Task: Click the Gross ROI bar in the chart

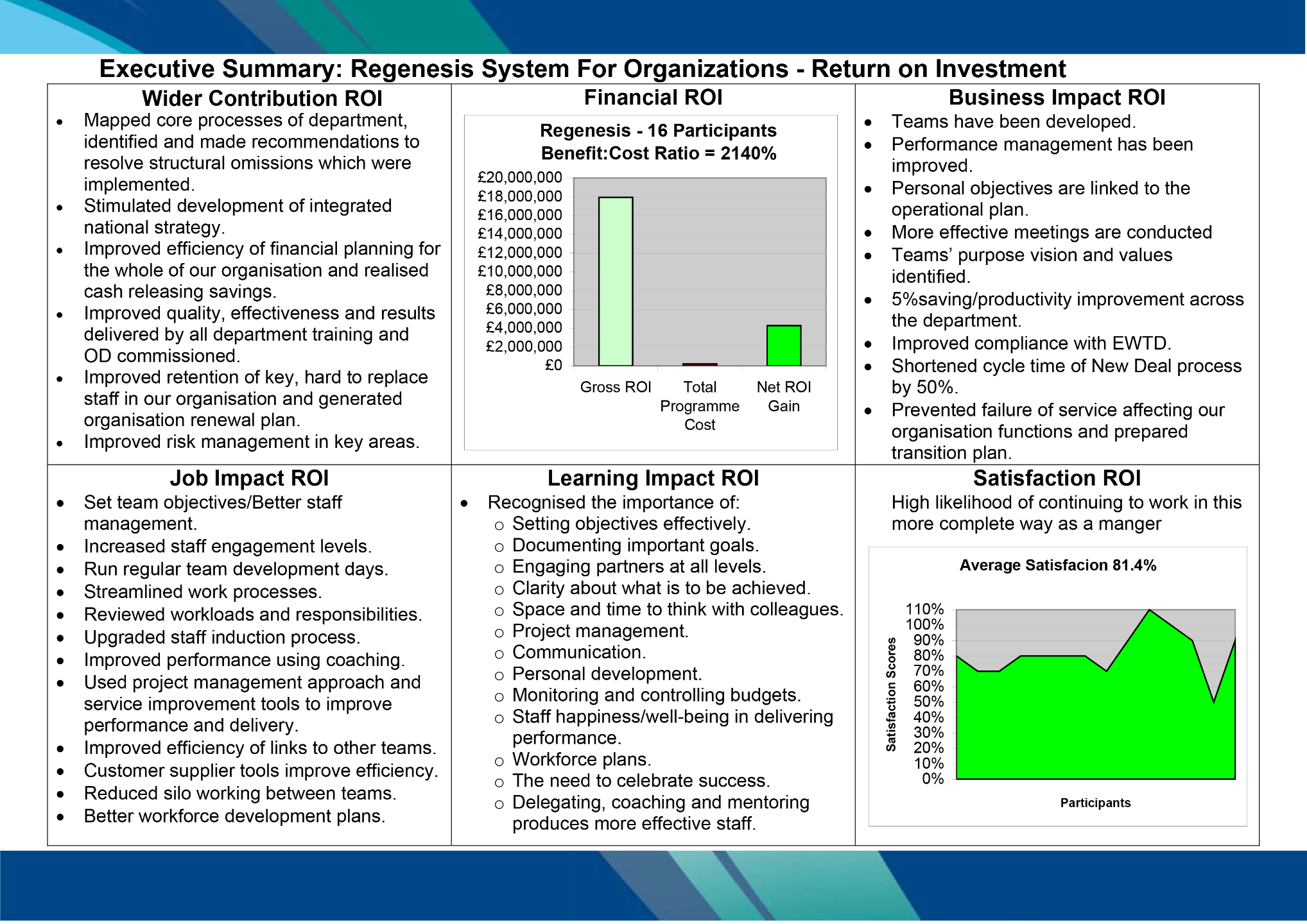Action: 616,281
